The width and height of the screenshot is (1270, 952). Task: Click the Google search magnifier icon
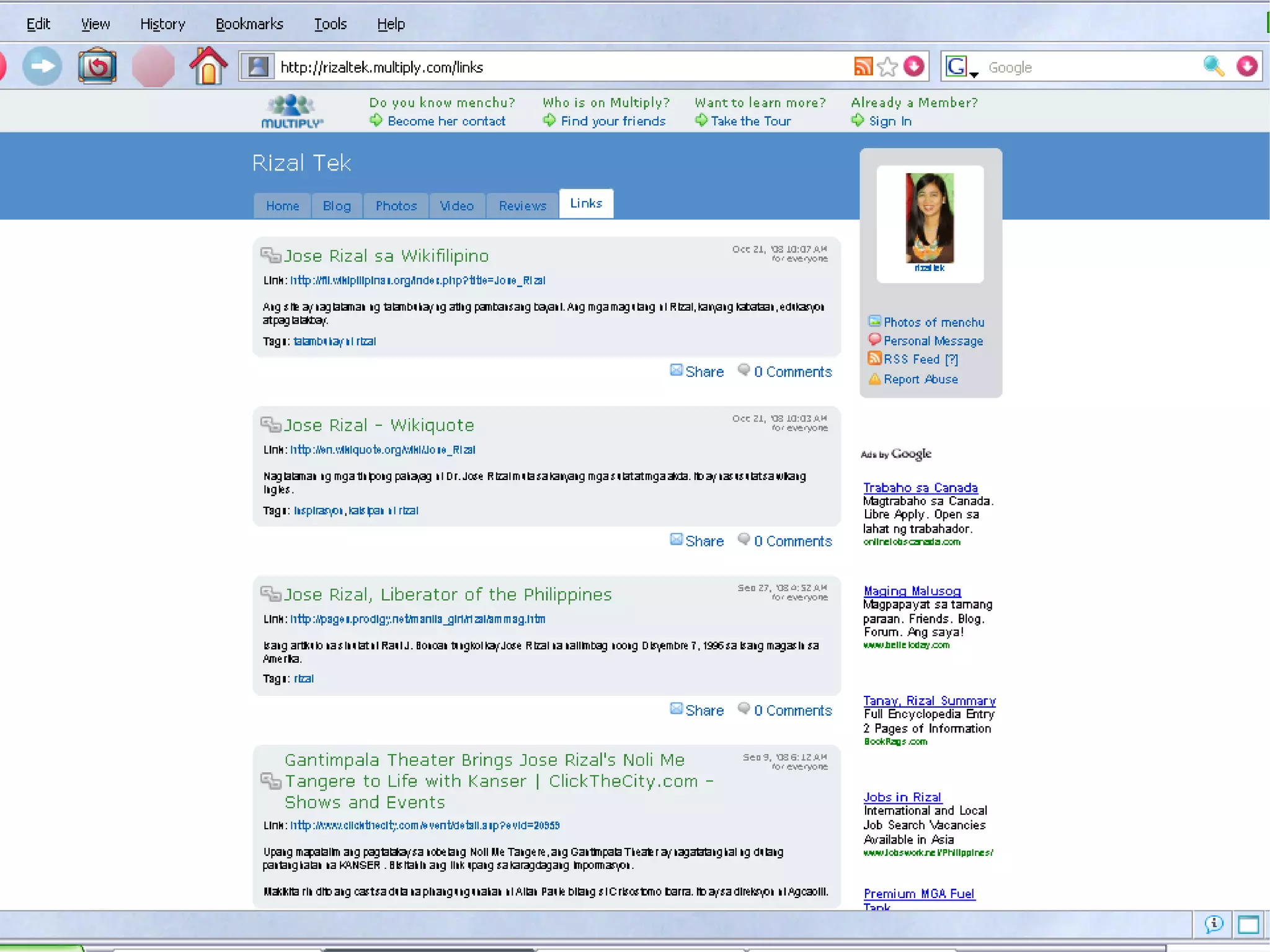[1214, 66]
